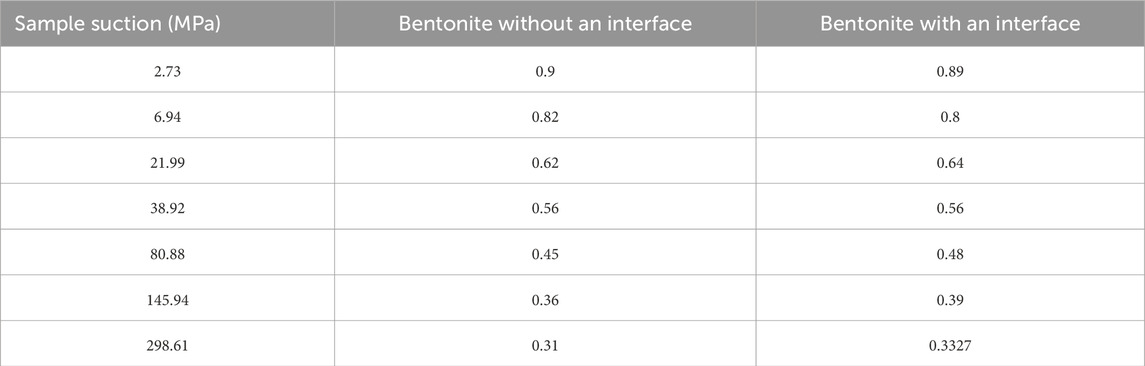This screenshot has height=366, width=1145.
Task: Click the 0.62 value cell
Action: point(545,161)
